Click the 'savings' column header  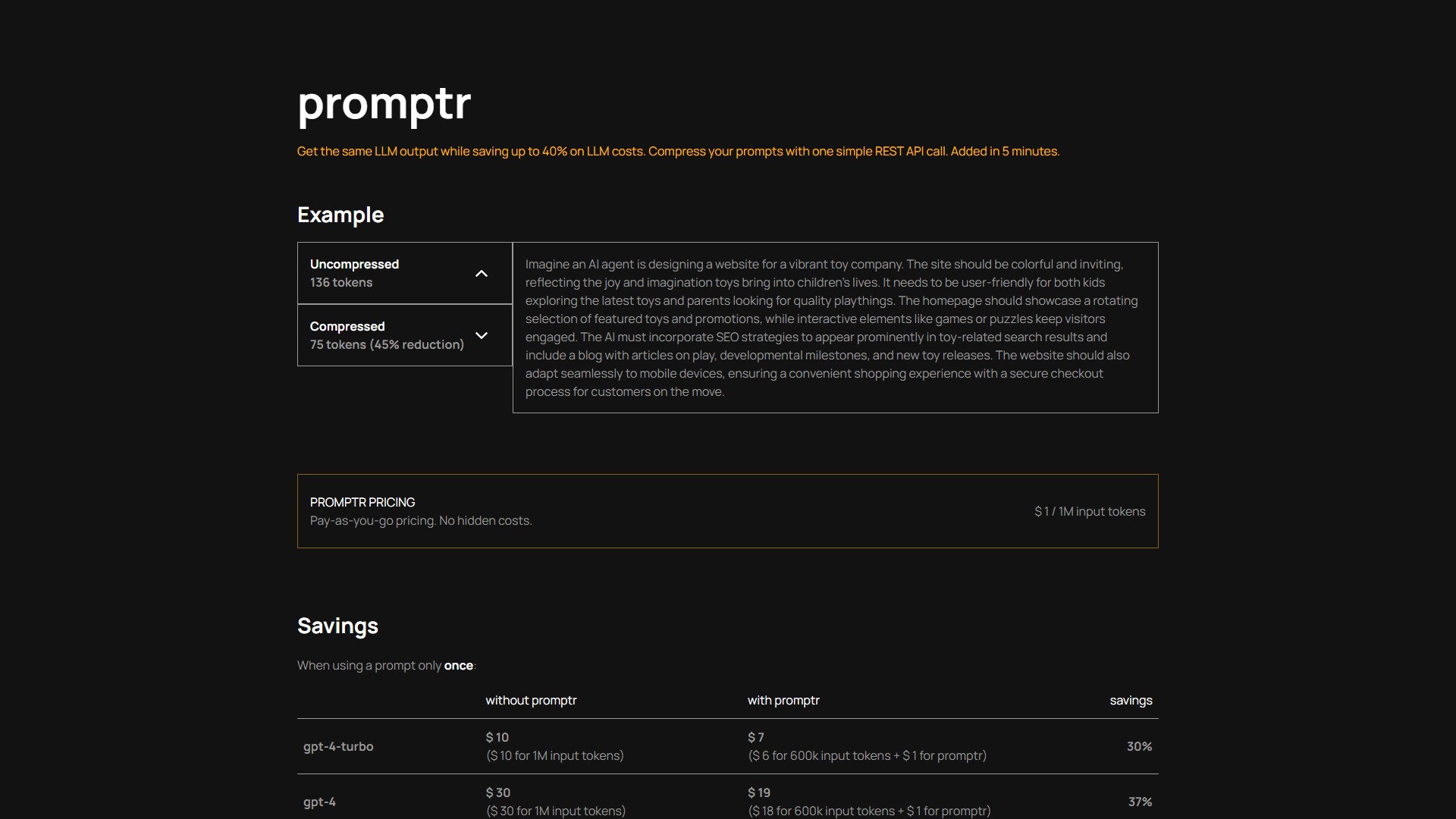pyautogui.click(x=1131, y=700)
